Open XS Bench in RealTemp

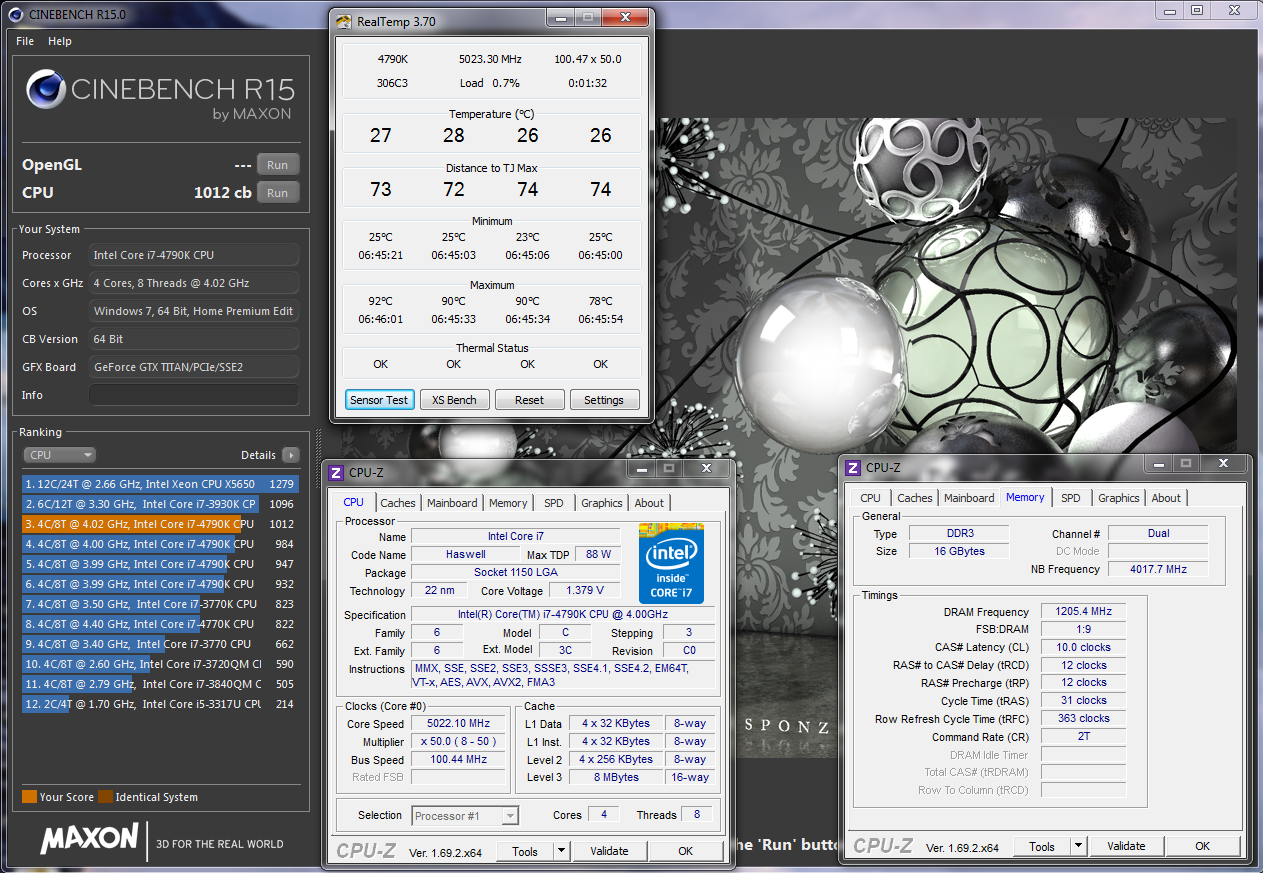click(454, 400)
